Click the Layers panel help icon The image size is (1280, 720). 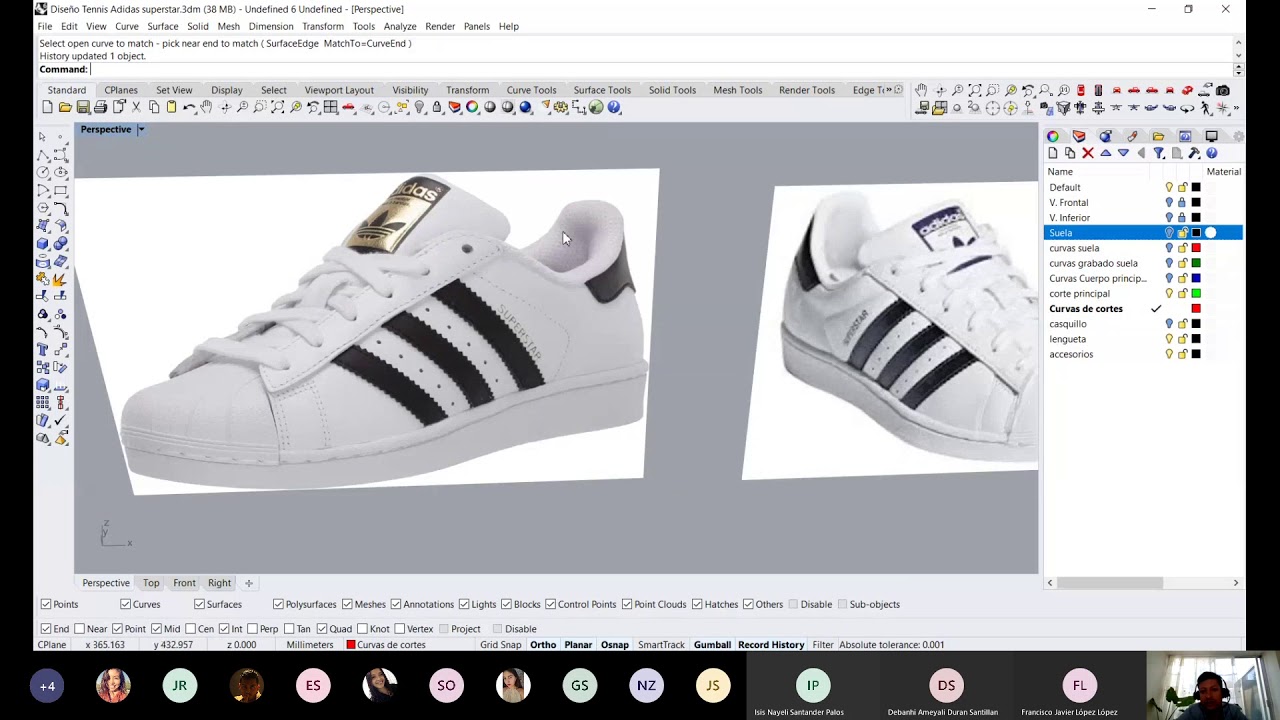point(1211,153)
